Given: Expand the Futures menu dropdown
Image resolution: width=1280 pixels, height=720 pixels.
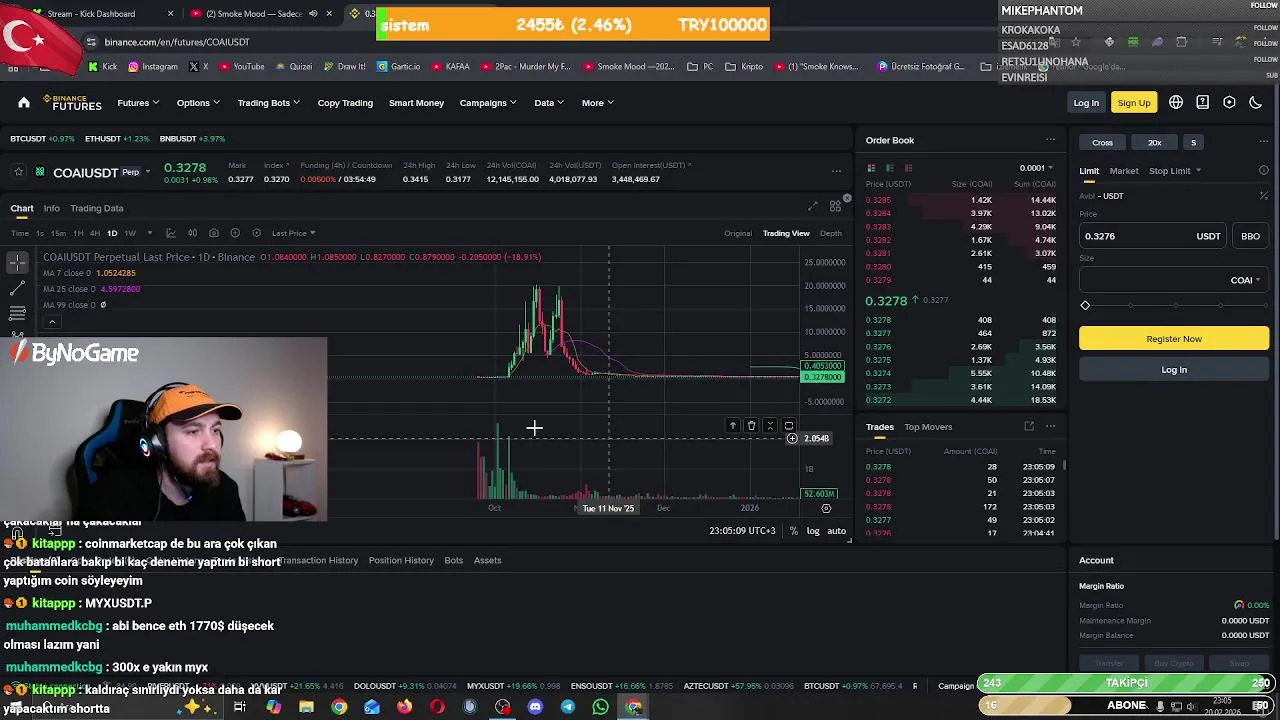Looking at the screenshot, I should [138, 102].
